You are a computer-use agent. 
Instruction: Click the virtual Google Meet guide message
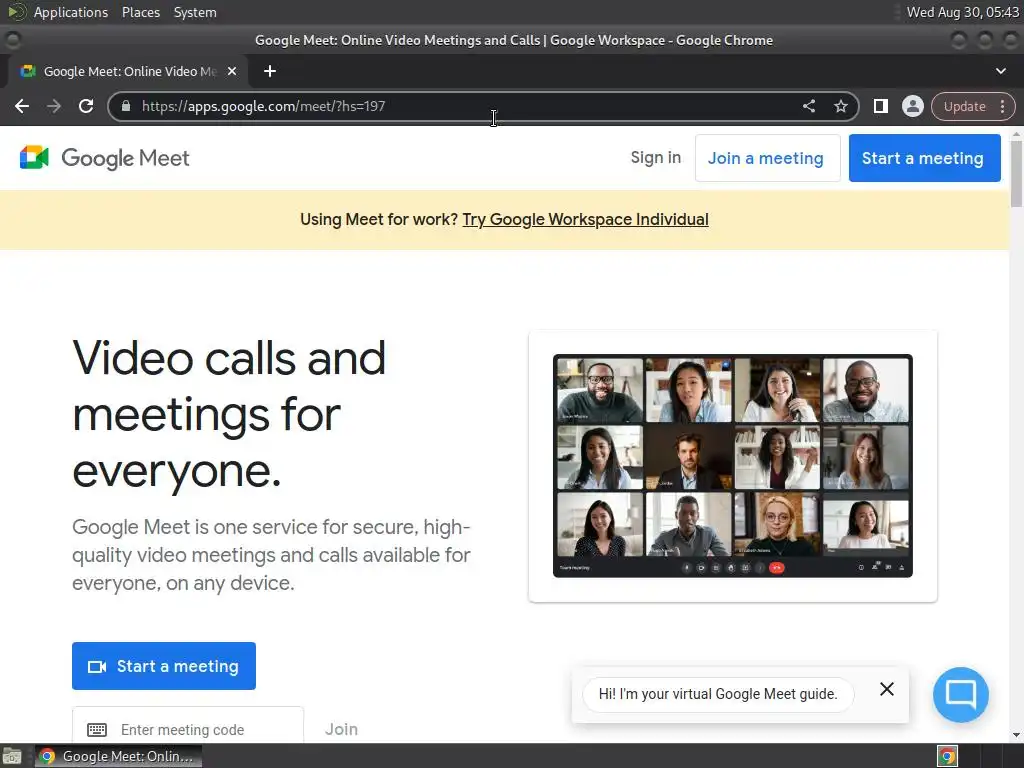(x=718, y=694)
